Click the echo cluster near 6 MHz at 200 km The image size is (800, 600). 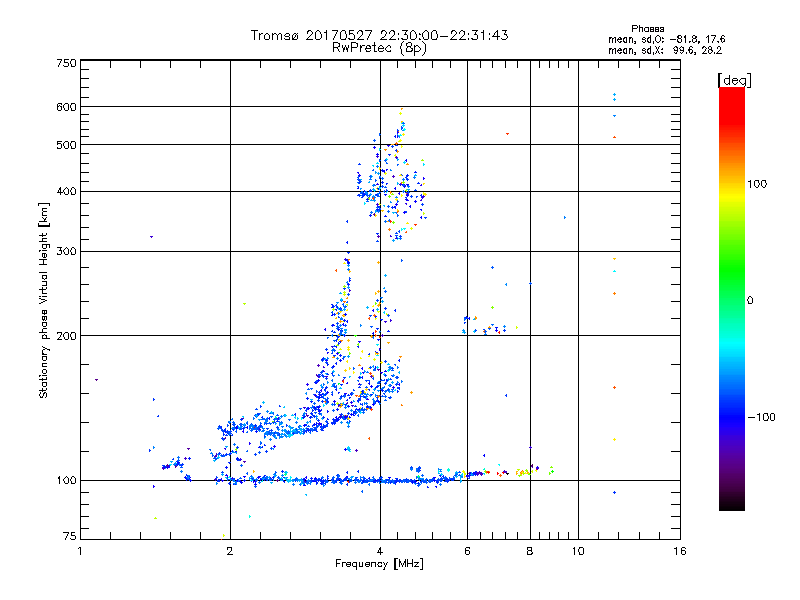click(x=484, y=326)
